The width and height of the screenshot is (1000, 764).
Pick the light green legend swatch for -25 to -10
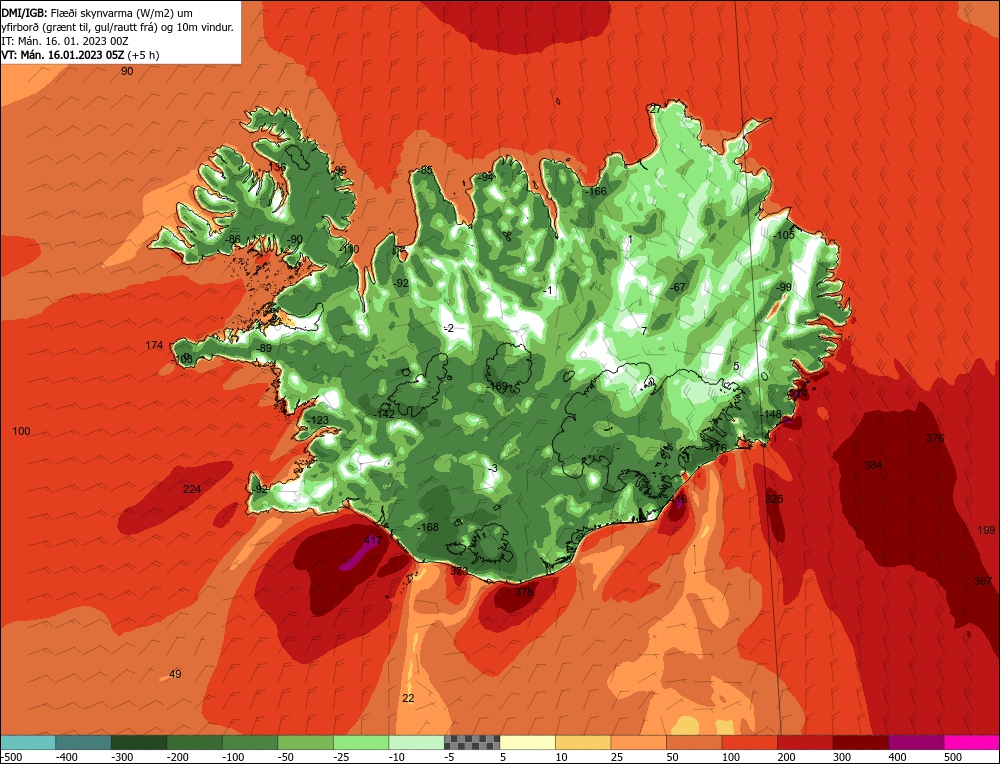tap(361, 742)
